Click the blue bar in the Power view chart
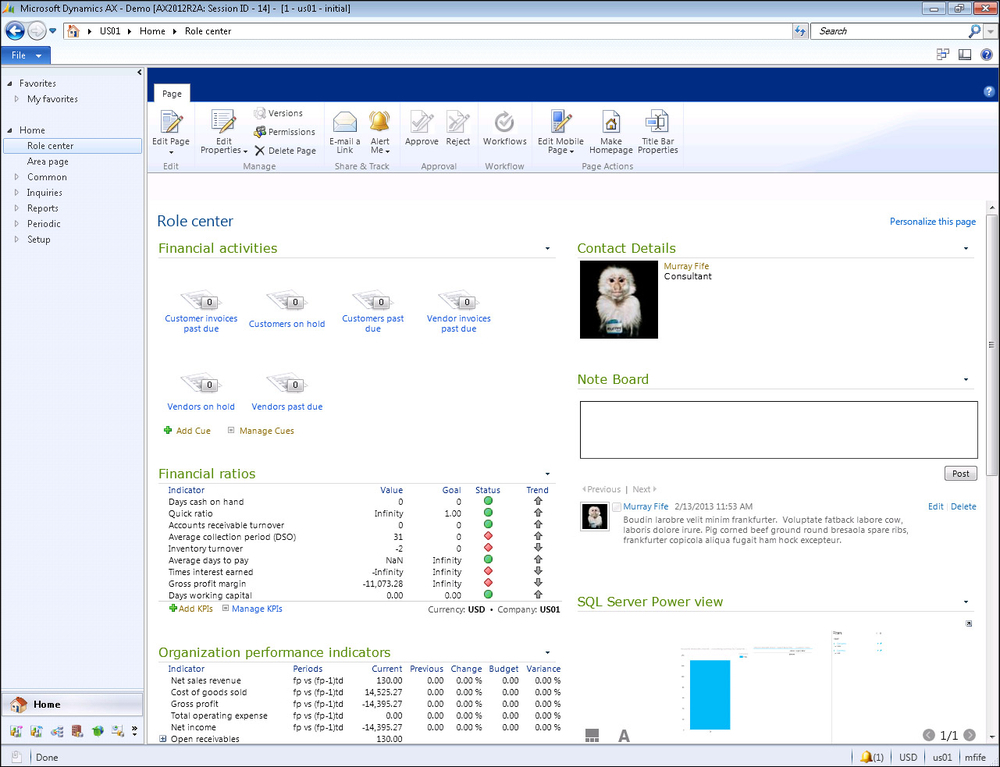This screenshot has width=1000, height=767. click(x=710, y=695)
